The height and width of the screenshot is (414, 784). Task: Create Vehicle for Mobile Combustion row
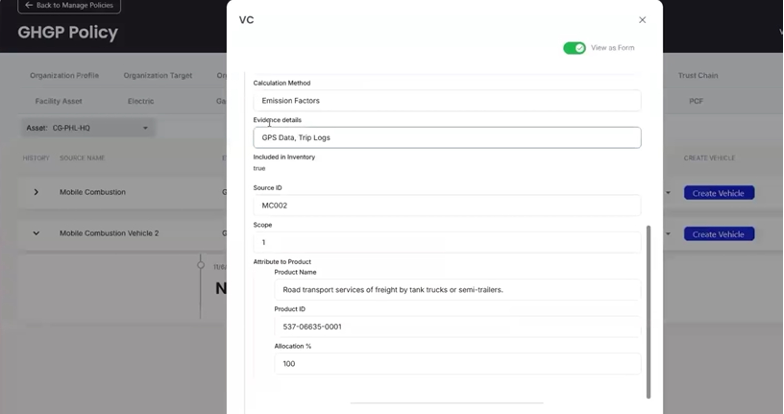coord(718,193)
